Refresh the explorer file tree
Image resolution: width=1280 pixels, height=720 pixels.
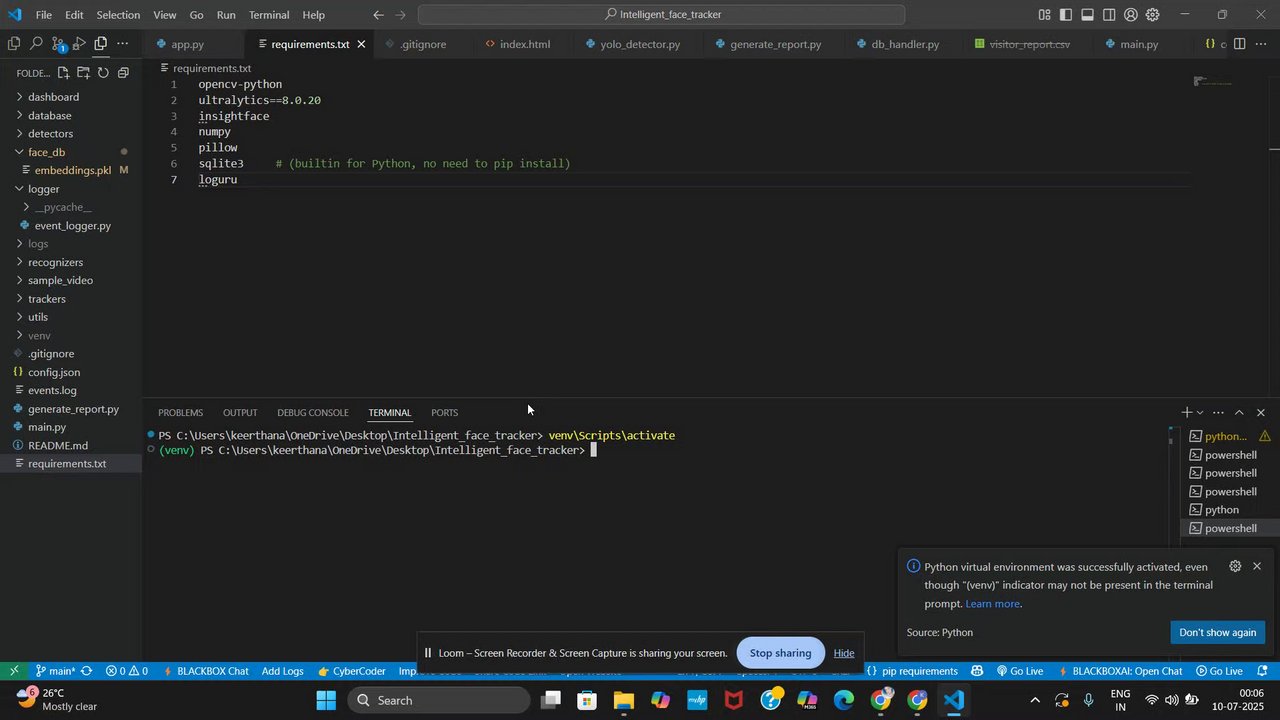pos(103,73)
